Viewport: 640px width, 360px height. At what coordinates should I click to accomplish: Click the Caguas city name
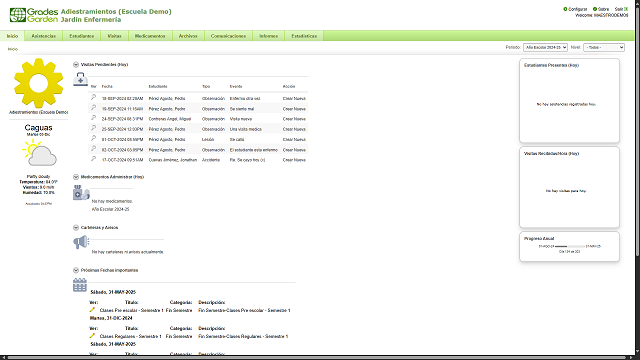(x=38, y=128)
